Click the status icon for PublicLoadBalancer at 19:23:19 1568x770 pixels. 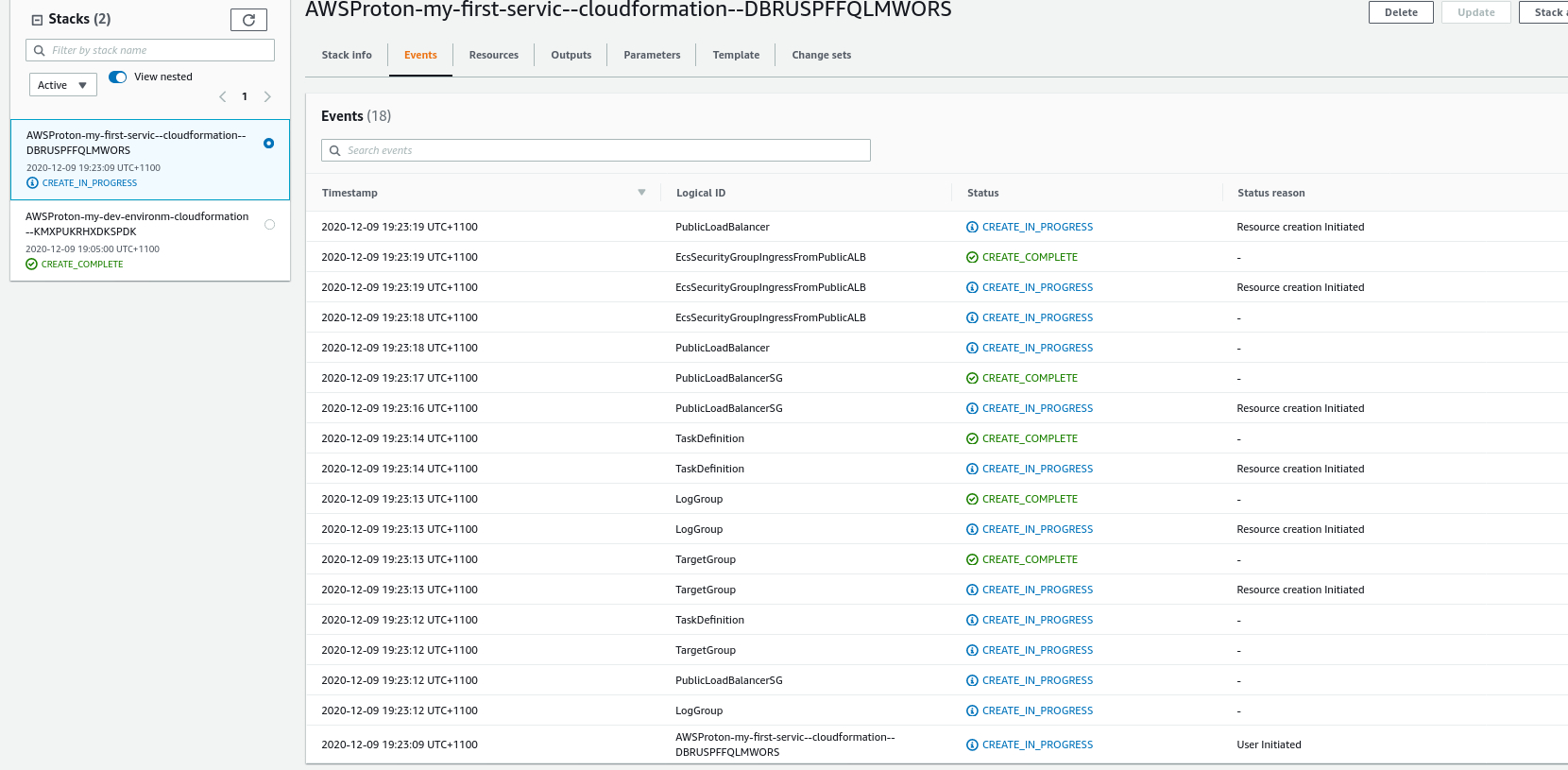[972, 227]
